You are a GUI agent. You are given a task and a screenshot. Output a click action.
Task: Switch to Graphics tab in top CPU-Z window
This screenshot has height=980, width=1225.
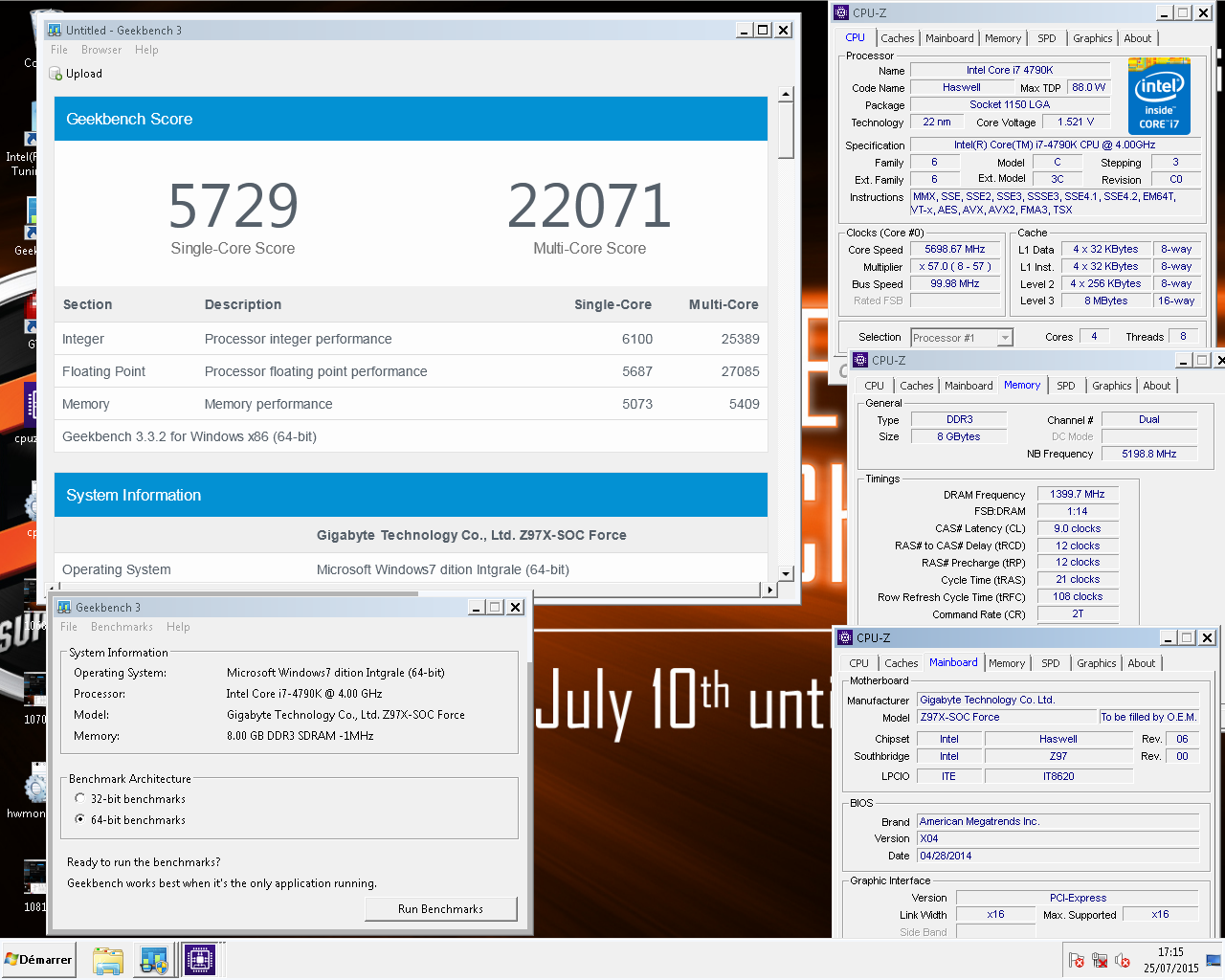(1093, 38)
